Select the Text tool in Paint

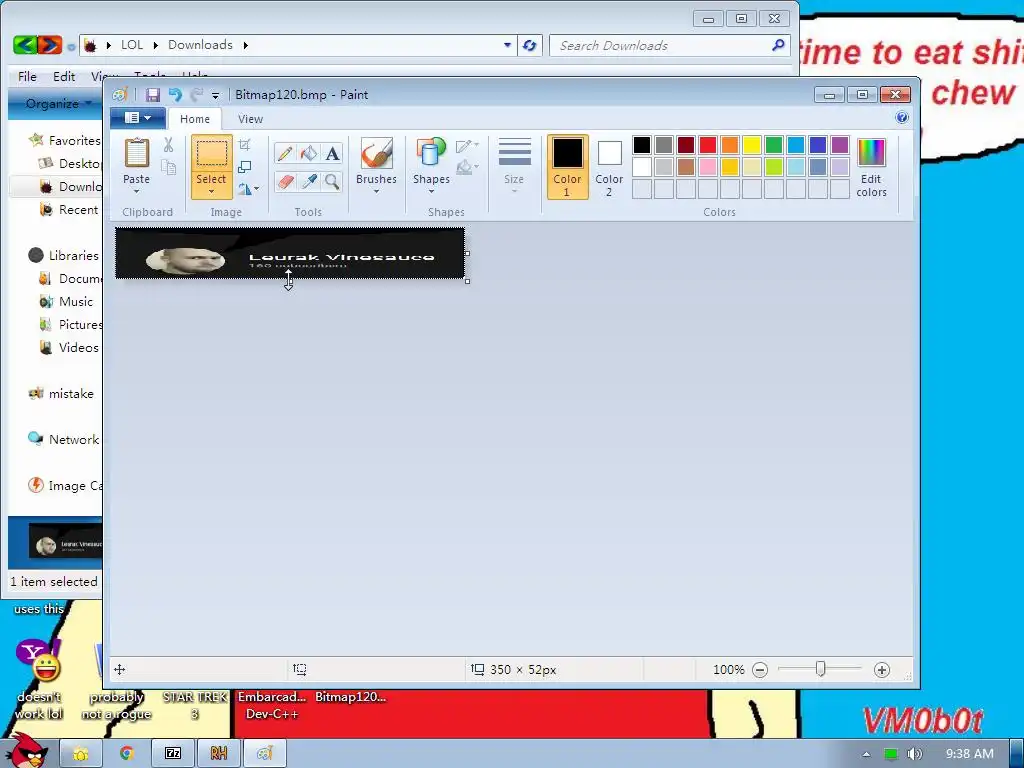coord(332,153)
